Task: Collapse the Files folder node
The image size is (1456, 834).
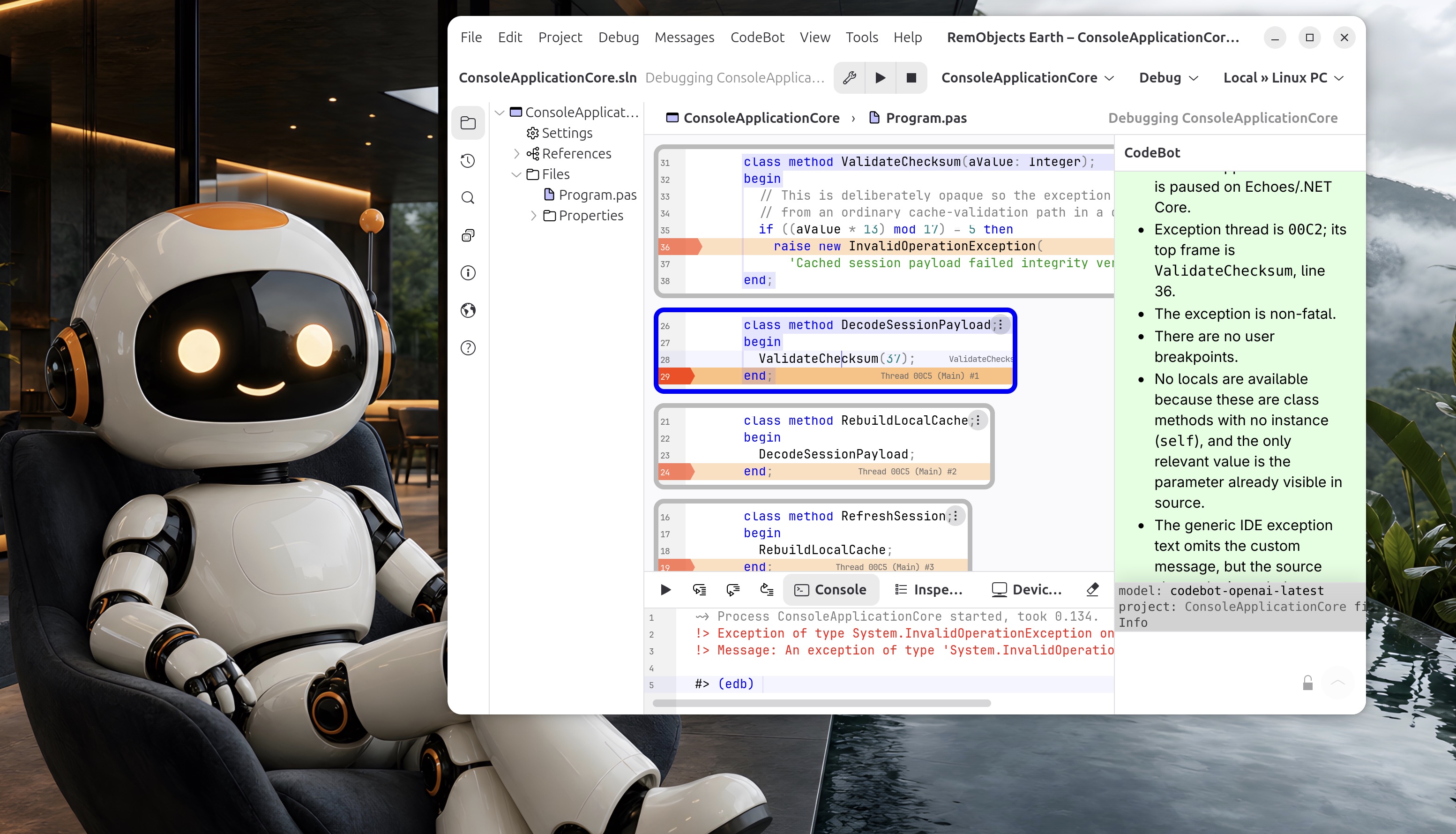Action: pyautogui.click(x=516, y=174)
